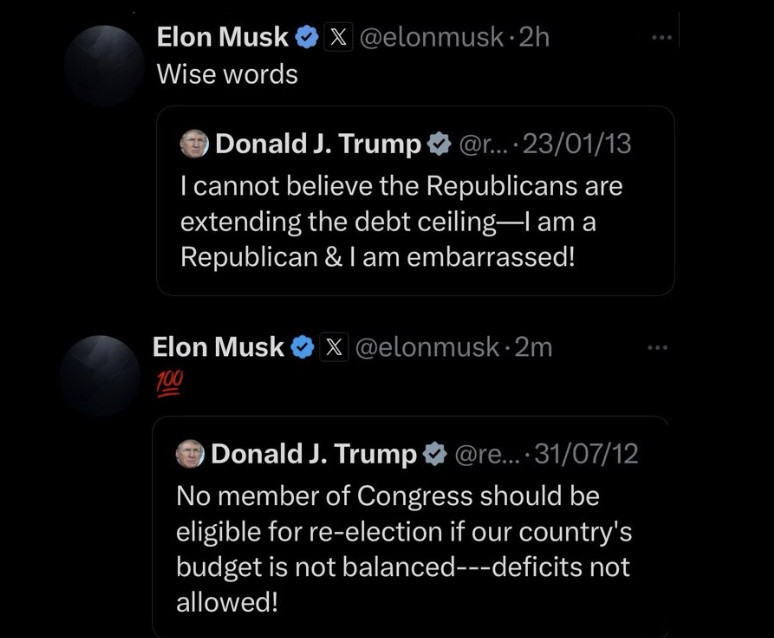Open Trump's avatar in the Congress budget quote

pyautogui.click(x=190, y=453)
